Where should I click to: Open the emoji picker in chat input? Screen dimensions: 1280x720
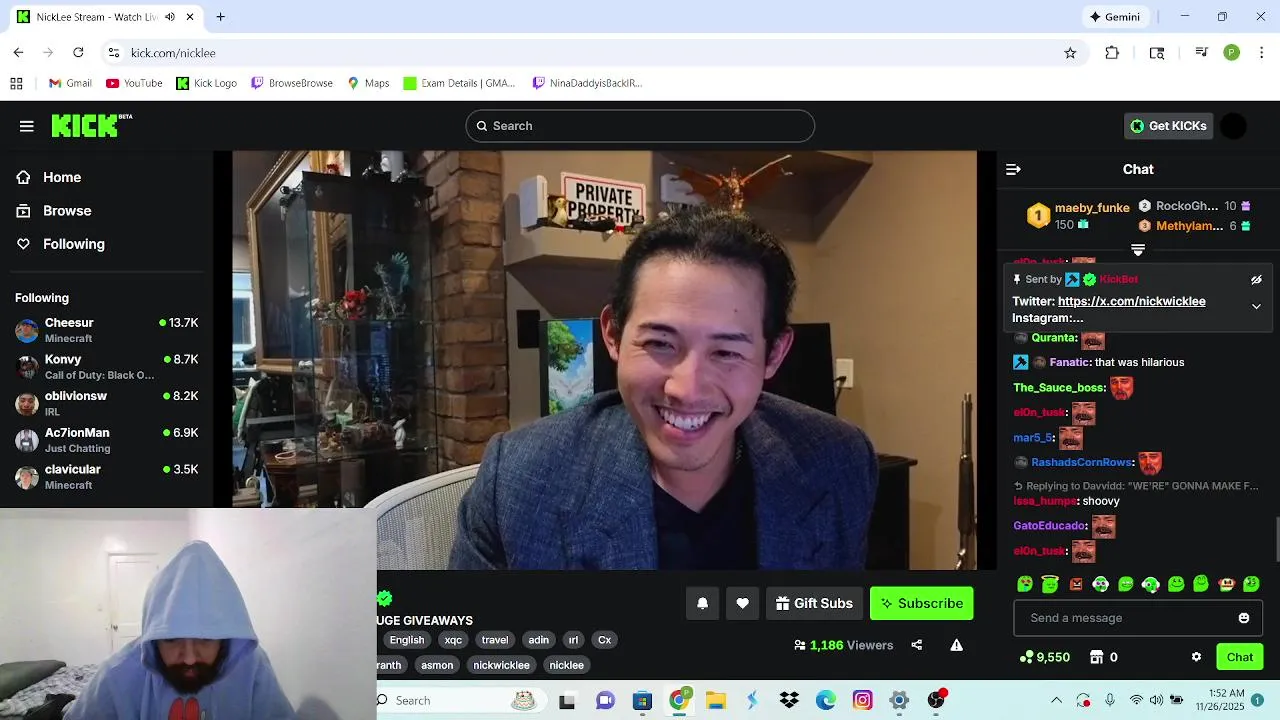(x=1244, y=618)
